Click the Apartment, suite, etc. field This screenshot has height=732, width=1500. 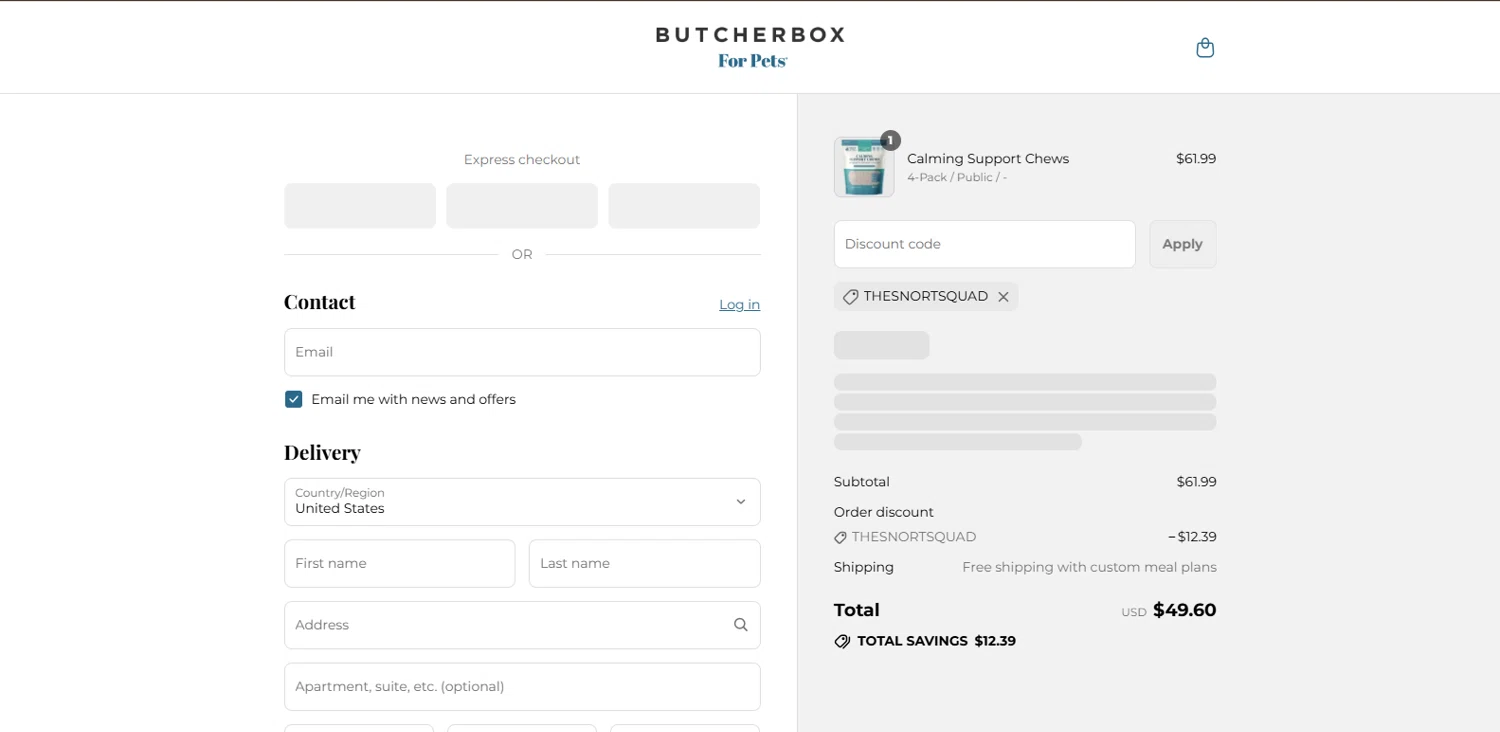522,687
